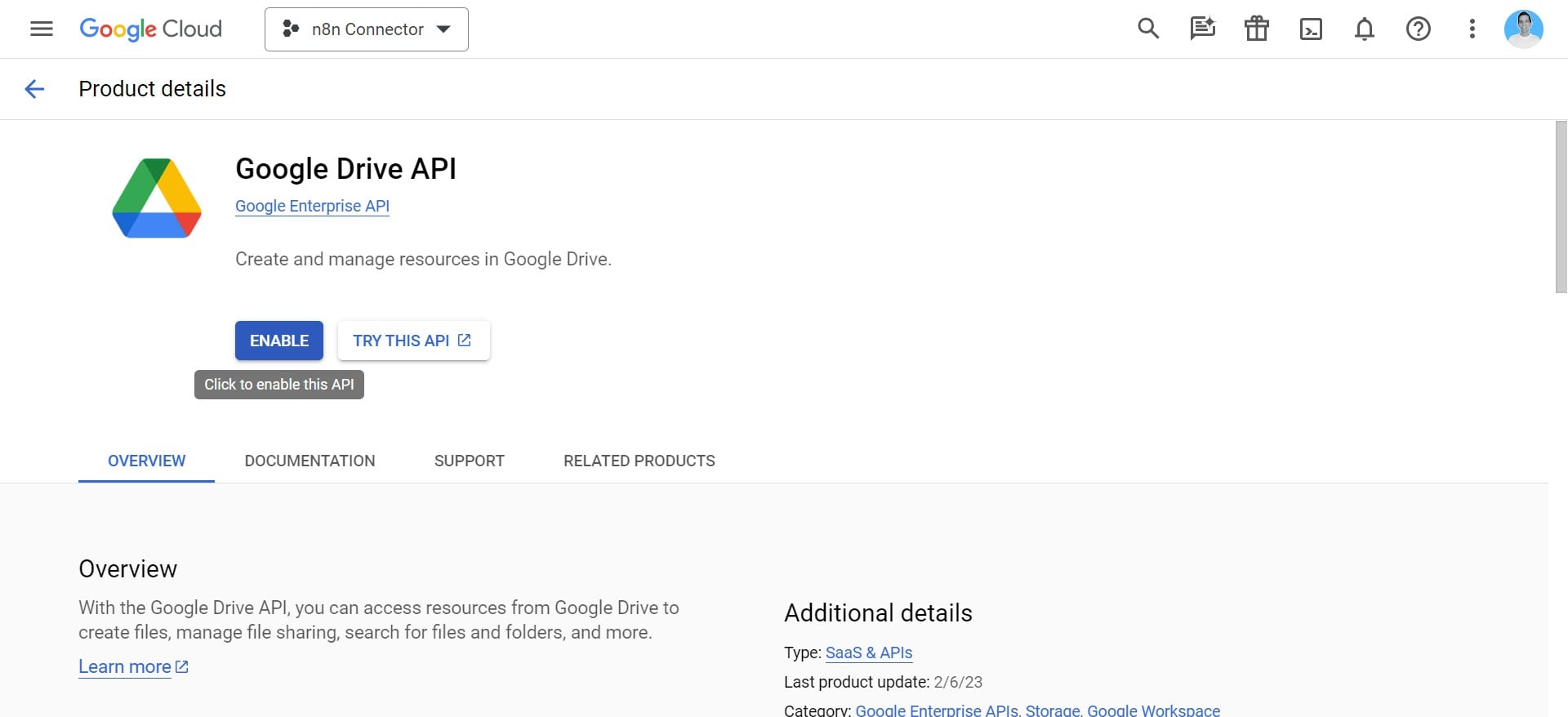Open the Gemini AI chat icon

tap(1202, 29)
